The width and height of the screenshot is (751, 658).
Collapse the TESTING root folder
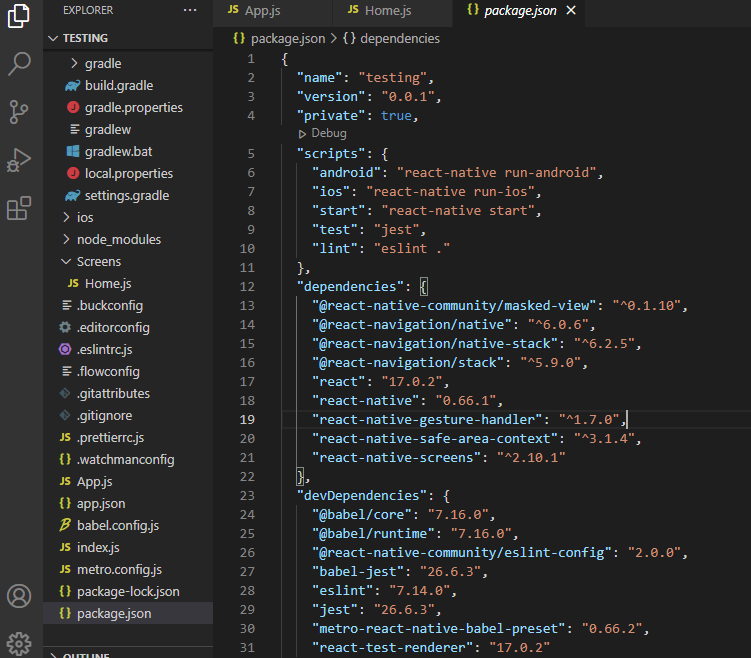point(53,38)
